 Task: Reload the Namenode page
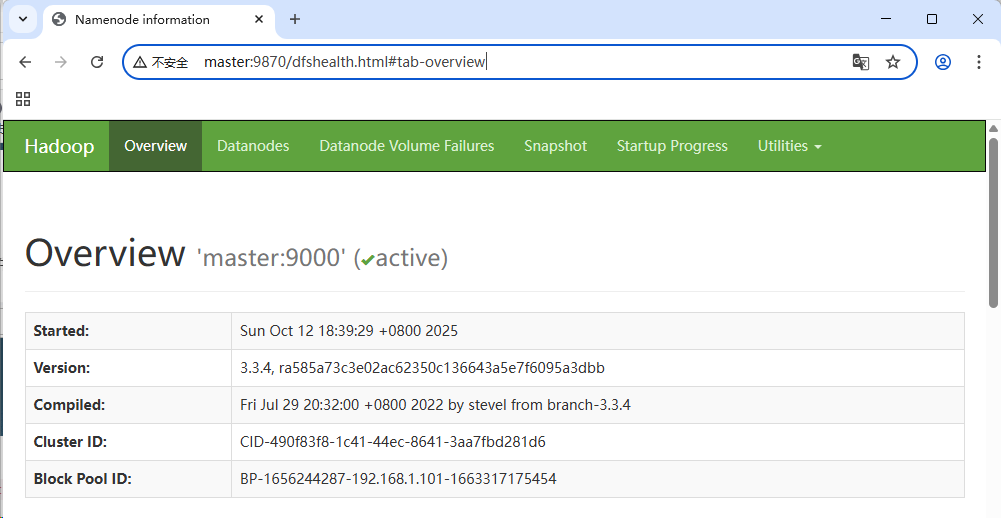(97, 62)
